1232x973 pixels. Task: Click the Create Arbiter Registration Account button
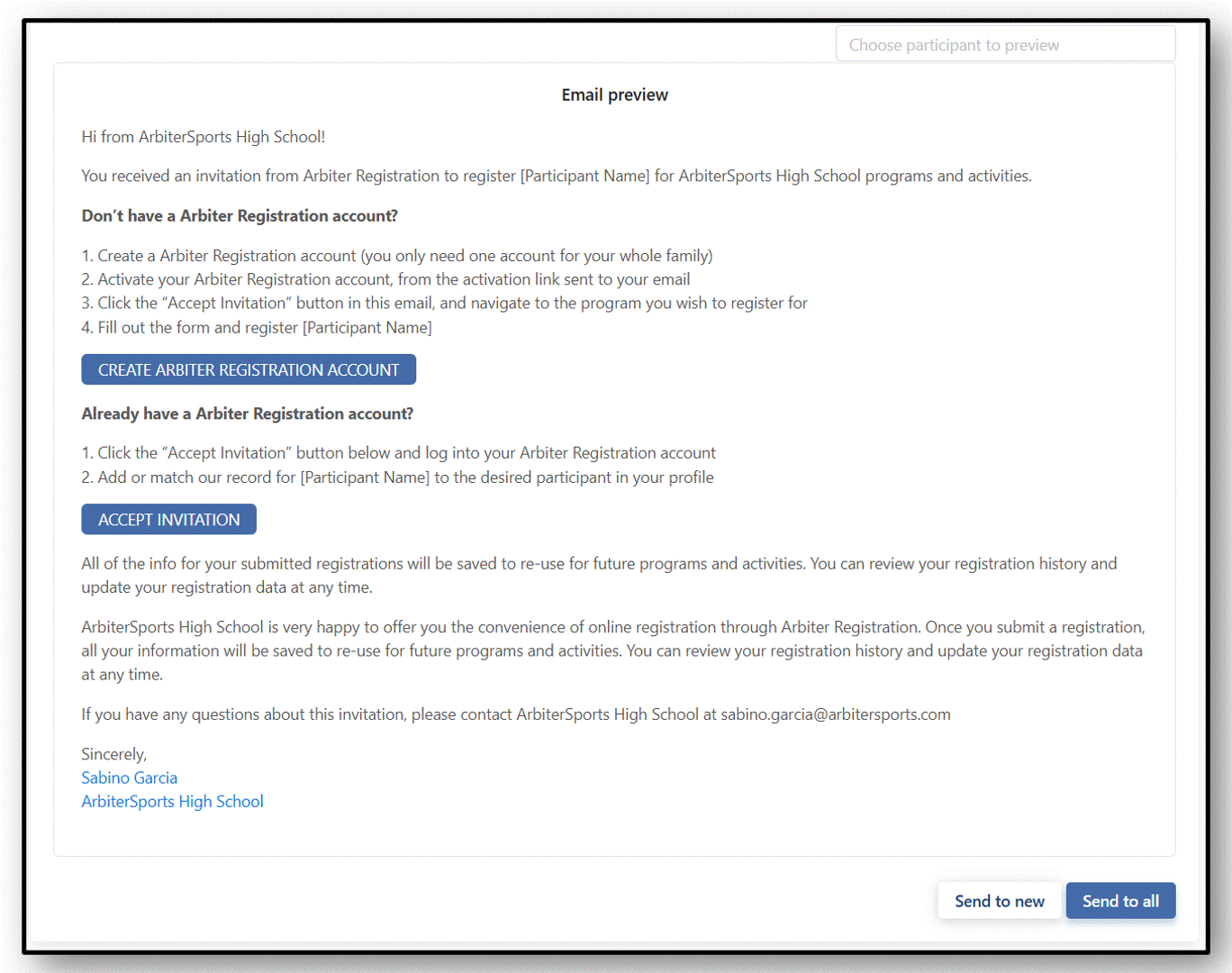coord(249,369)
